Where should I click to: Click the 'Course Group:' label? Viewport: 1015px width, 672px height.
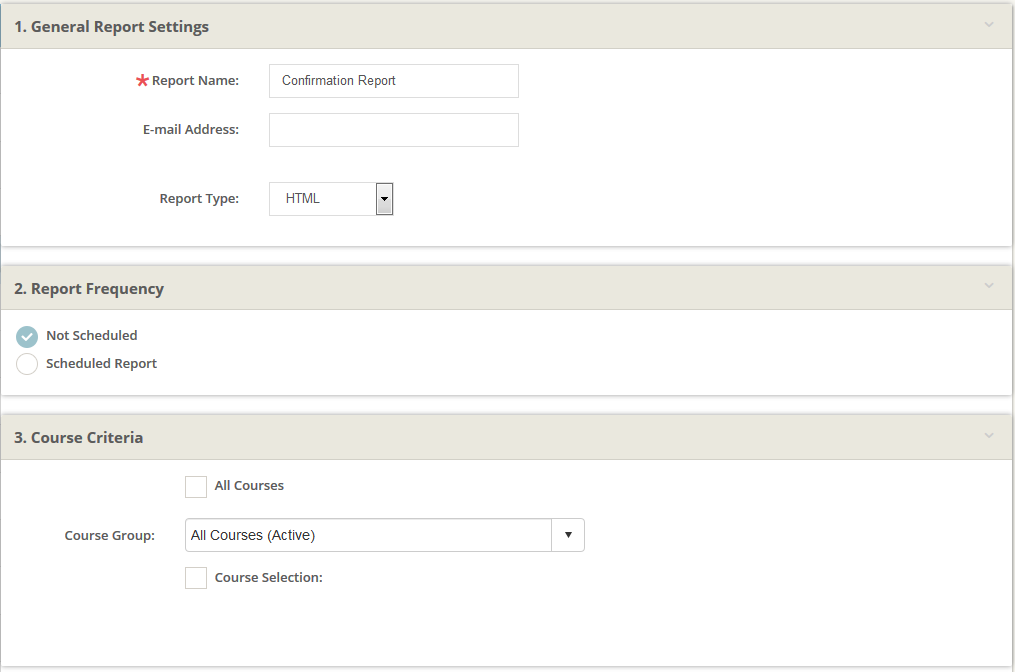110,536
